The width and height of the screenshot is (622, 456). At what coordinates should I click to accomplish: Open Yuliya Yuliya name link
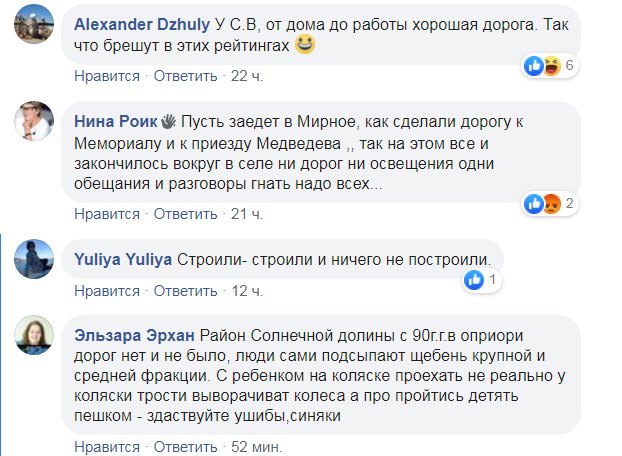(122, 260)
